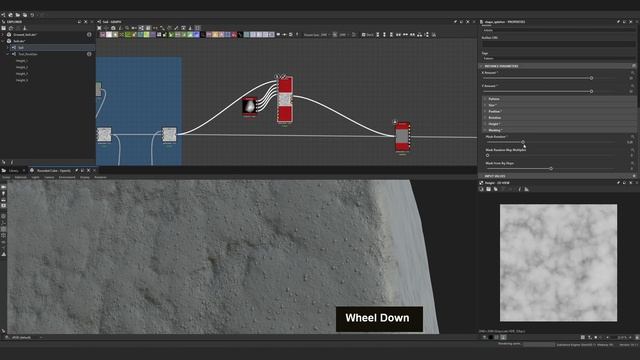
Task: Click the undo icon in main toolbar
Action: click(32, 15)
